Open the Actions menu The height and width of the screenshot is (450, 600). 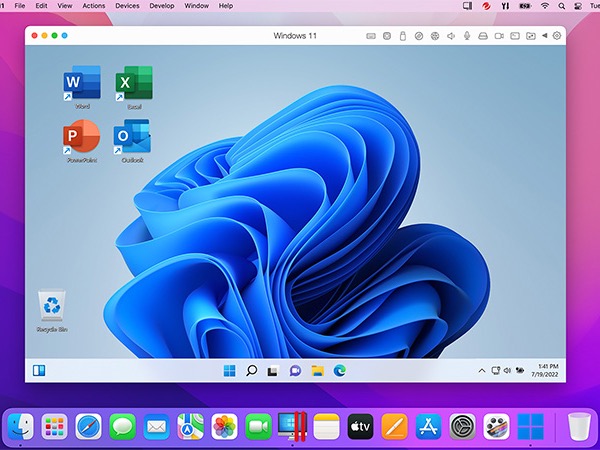tap(94, 6)
